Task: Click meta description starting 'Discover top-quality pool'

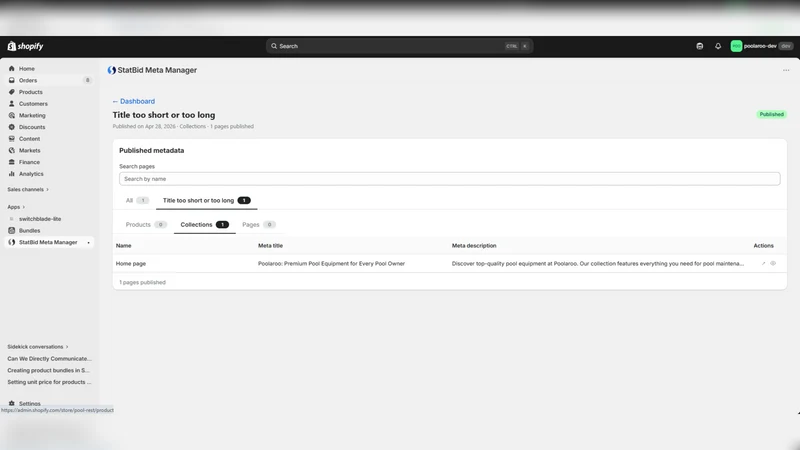Action: click(597, 264)
